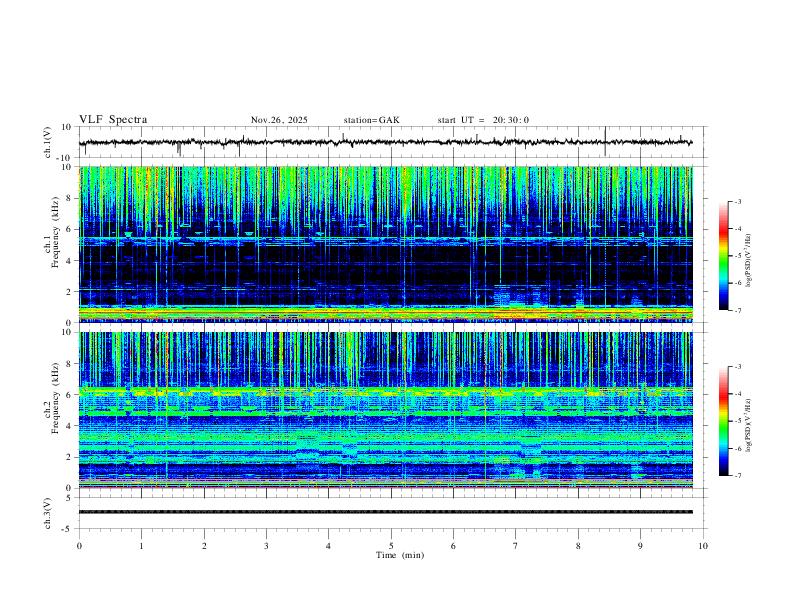Image resolution: width=792 pixels, height=612 pixels.
Task: Click the 4 kHz tick of ch.1 spectrogram
Action: [x=70, y=261]
